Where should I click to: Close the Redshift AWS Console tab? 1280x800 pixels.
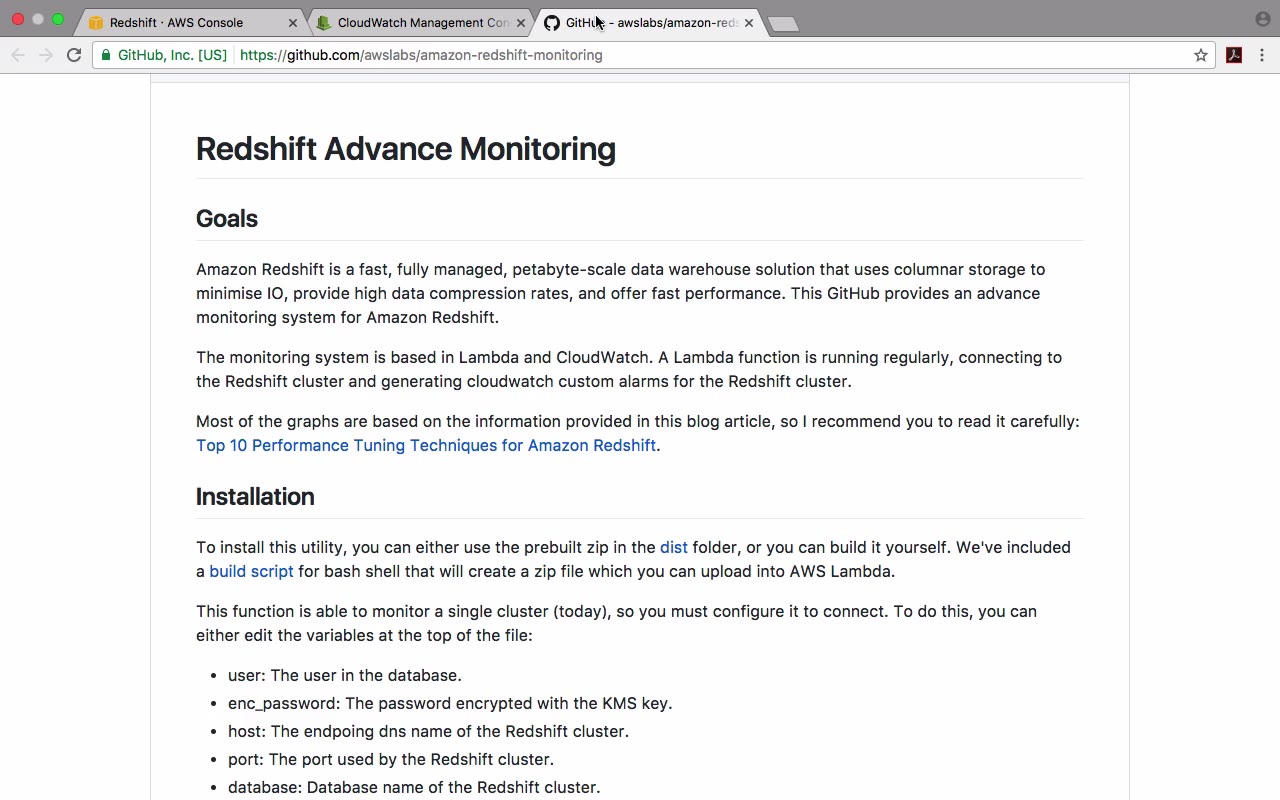(293, 23)
